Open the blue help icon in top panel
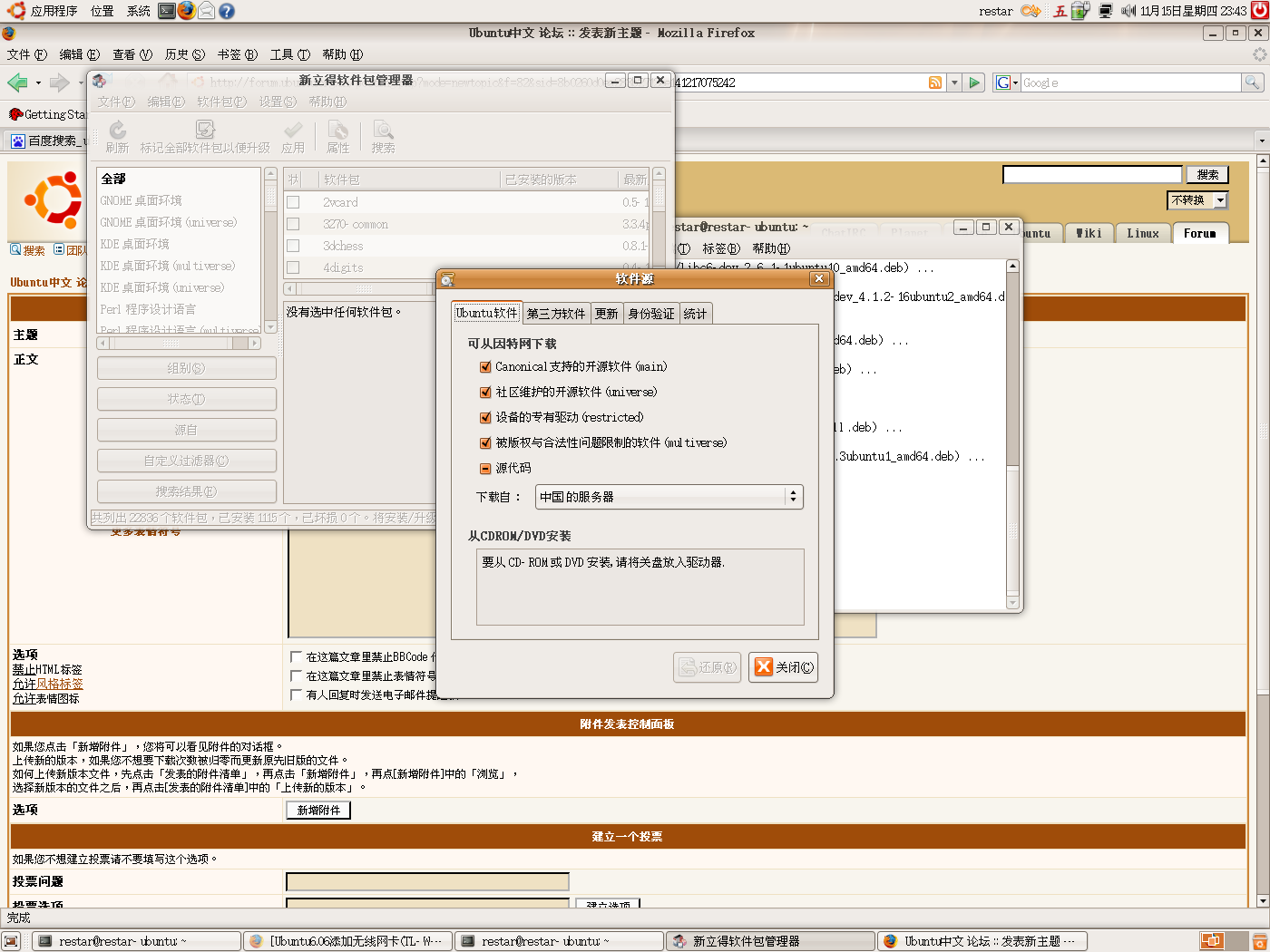 (x=227, y=11)
